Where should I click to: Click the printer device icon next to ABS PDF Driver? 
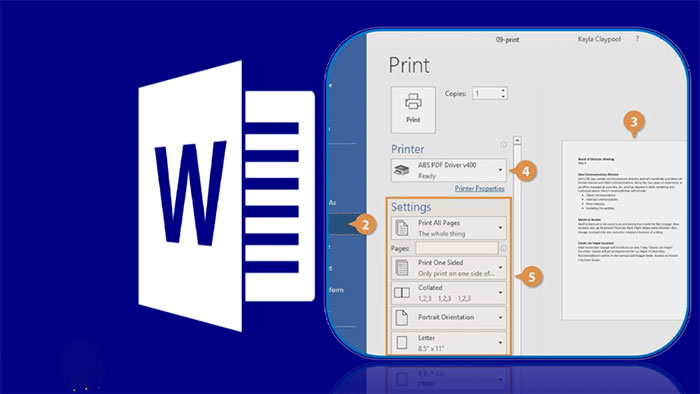point(401,170)
